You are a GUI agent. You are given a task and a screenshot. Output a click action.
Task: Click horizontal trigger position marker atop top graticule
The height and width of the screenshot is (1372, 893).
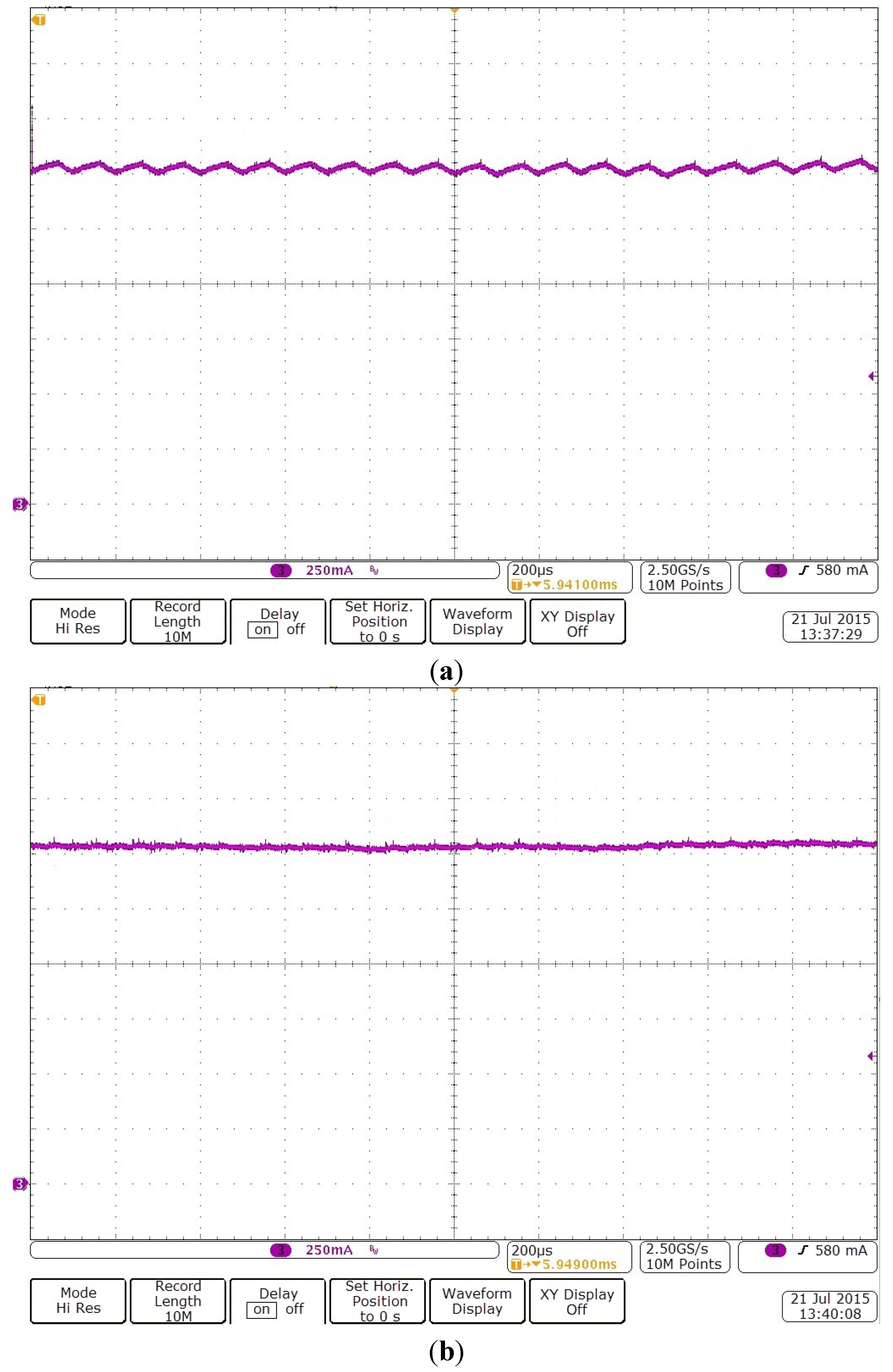click(x=454, y=10)
